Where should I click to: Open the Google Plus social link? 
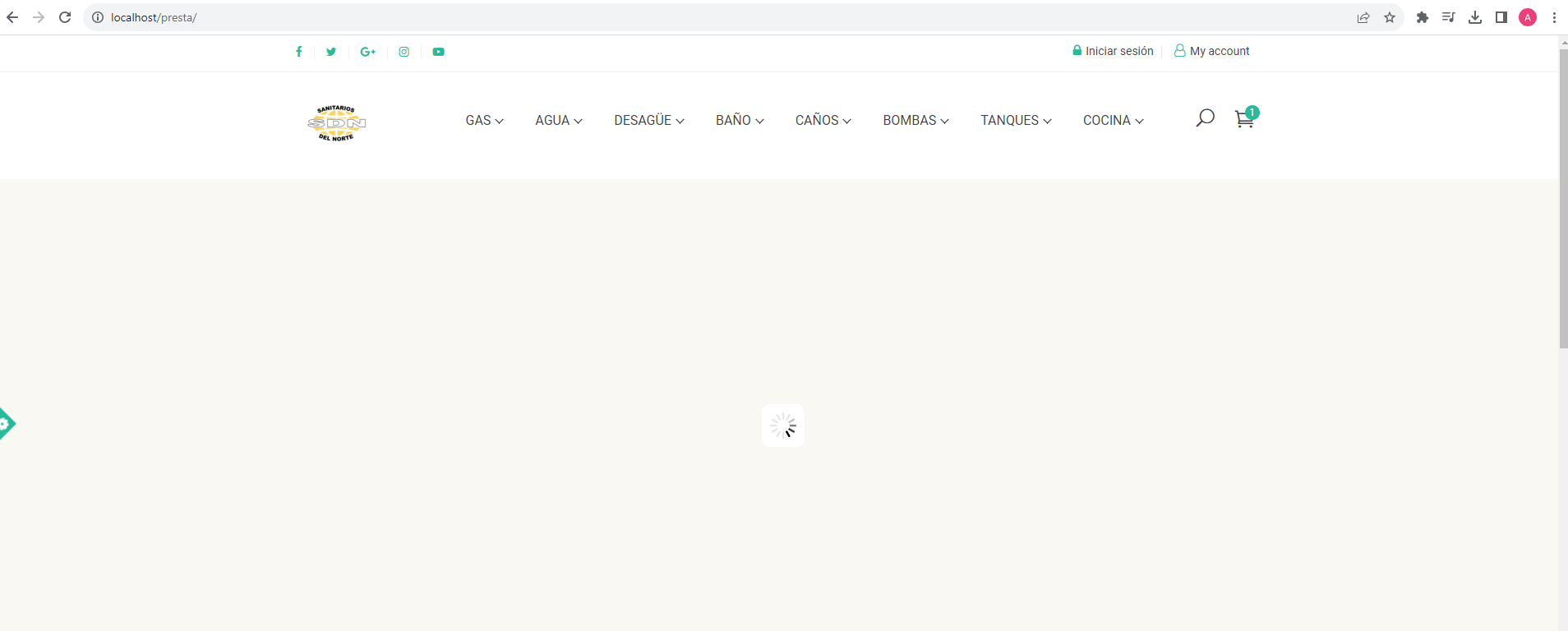(x=367, y=52)
